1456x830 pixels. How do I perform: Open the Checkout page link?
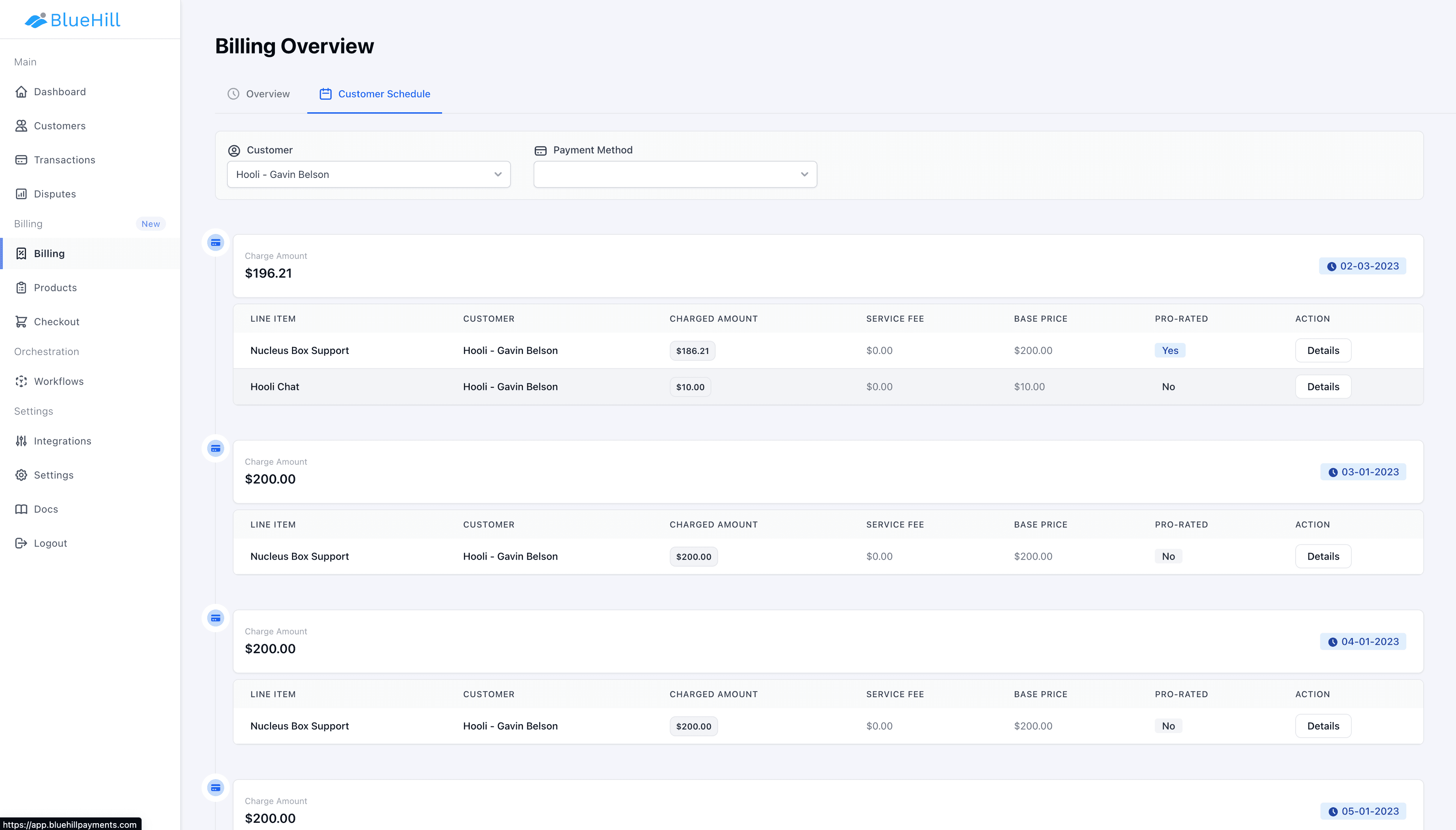(x=90, y=322)
